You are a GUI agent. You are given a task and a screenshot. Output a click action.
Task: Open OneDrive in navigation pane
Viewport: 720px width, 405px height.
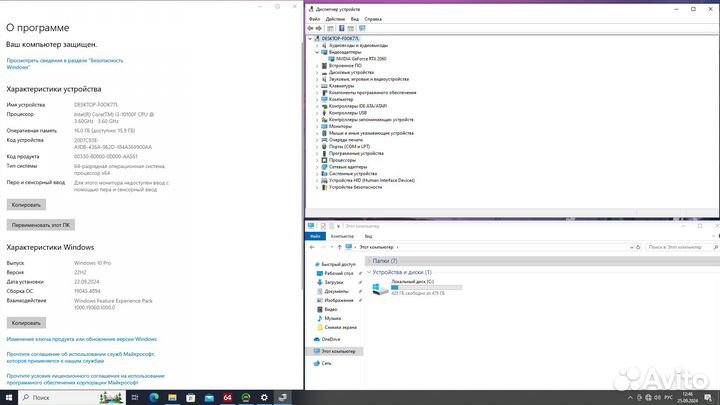point(331,339)
